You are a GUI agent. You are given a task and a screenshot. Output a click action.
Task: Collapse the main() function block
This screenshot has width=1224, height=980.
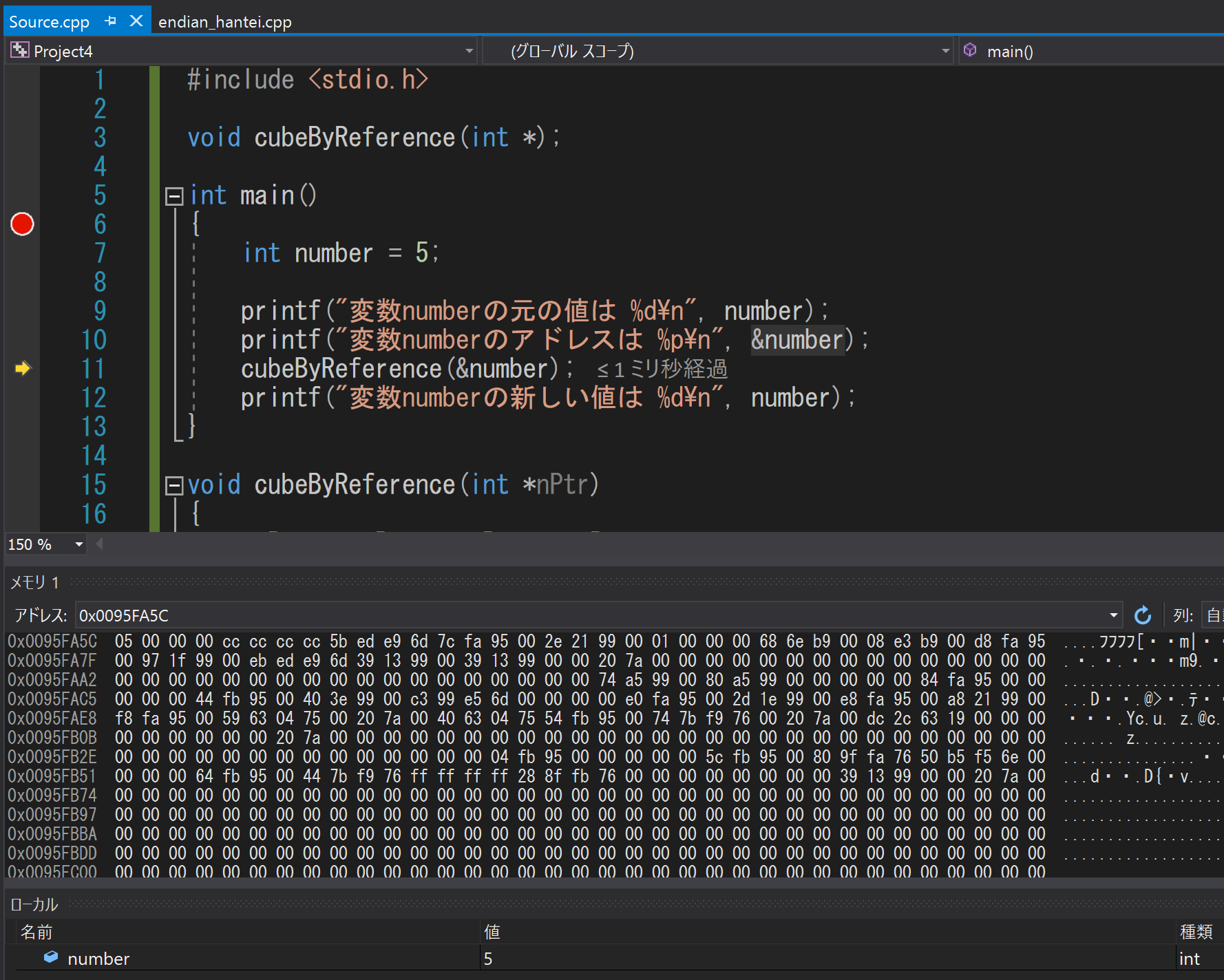(x=174, y=196)
